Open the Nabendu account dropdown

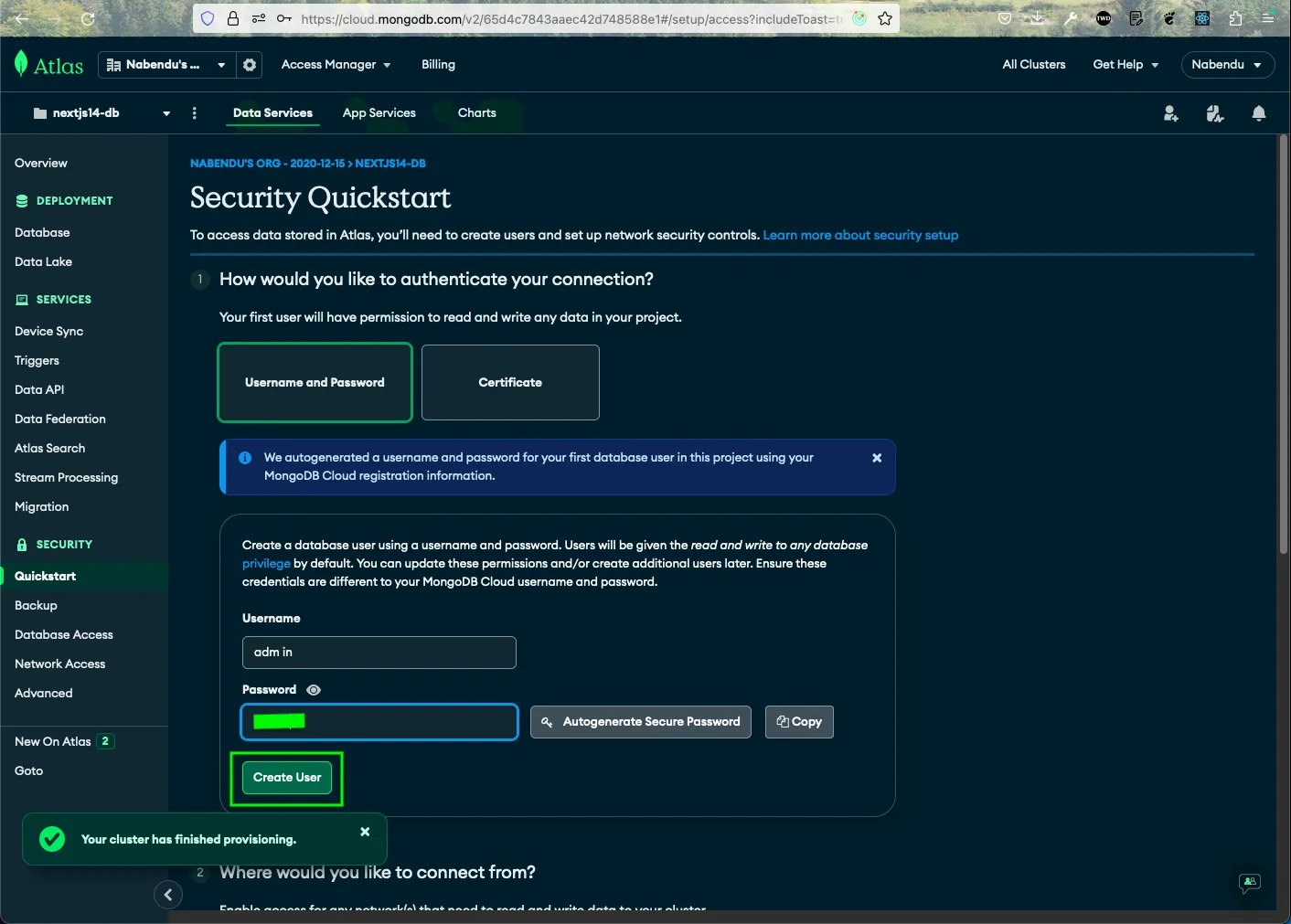[x=1228, y=65]
